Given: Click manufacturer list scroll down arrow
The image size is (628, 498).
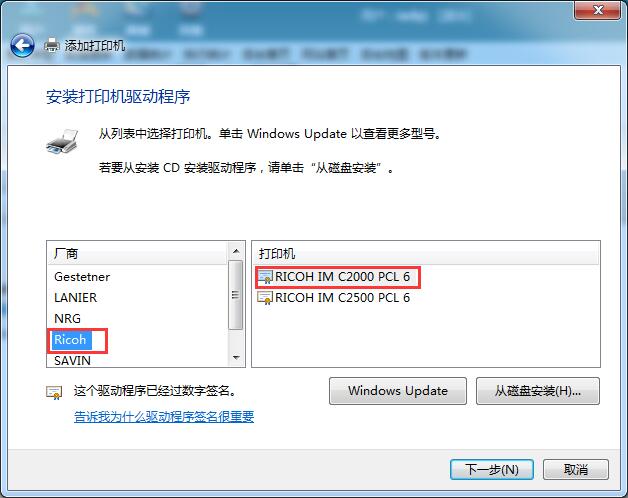Looking at the screenshot, I should pos(236,357).
